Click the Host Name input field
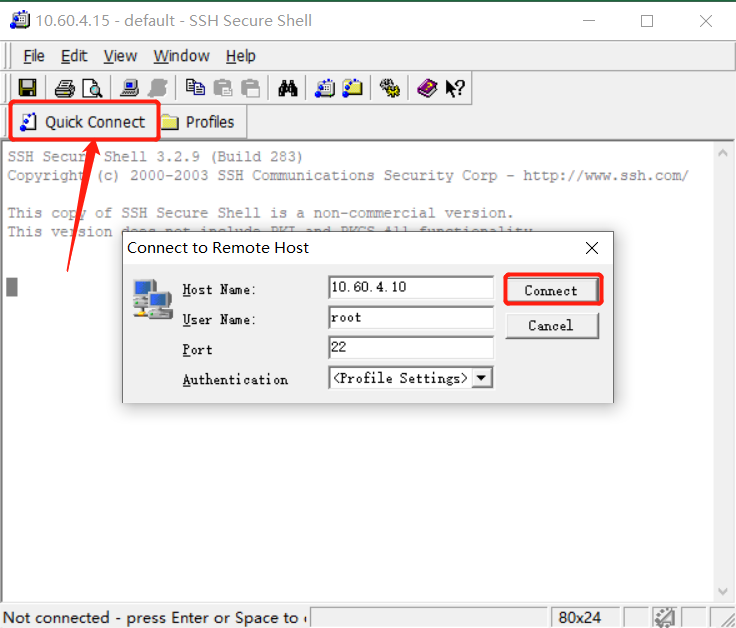The height and width of the screenshot is (628, 736). [x=411, y=287]
